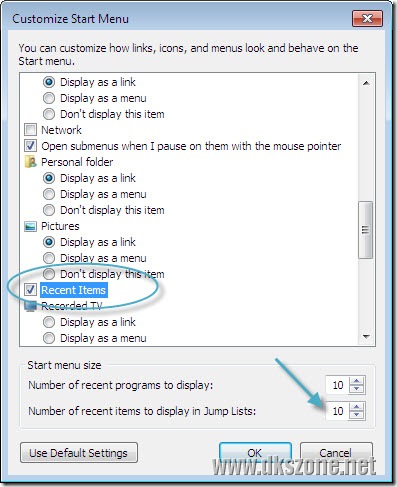Click the highlighted Recent Items label

(x=74, y=290)
